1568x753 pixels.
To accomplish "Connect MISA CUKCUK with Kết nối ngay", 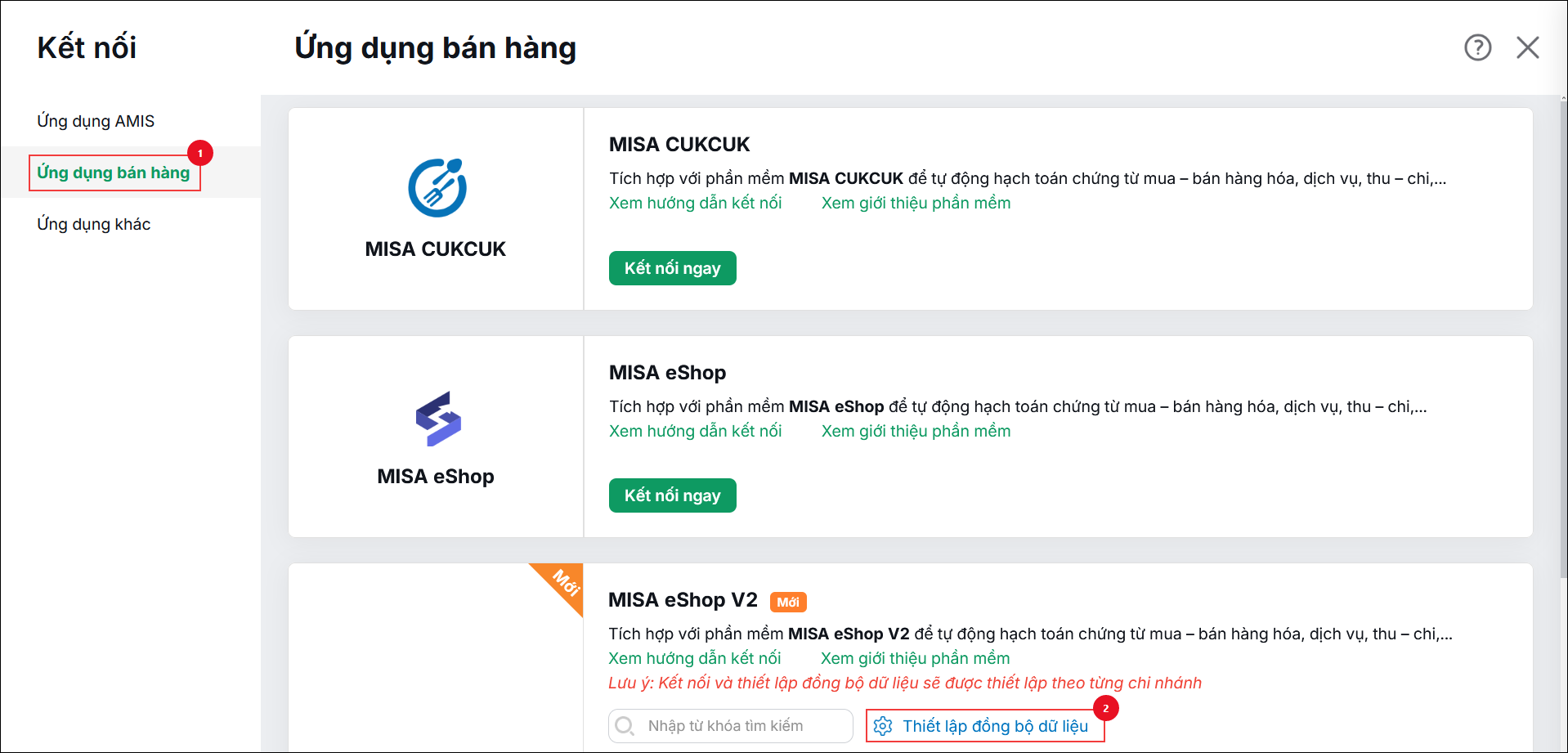I will click(672, 268).
